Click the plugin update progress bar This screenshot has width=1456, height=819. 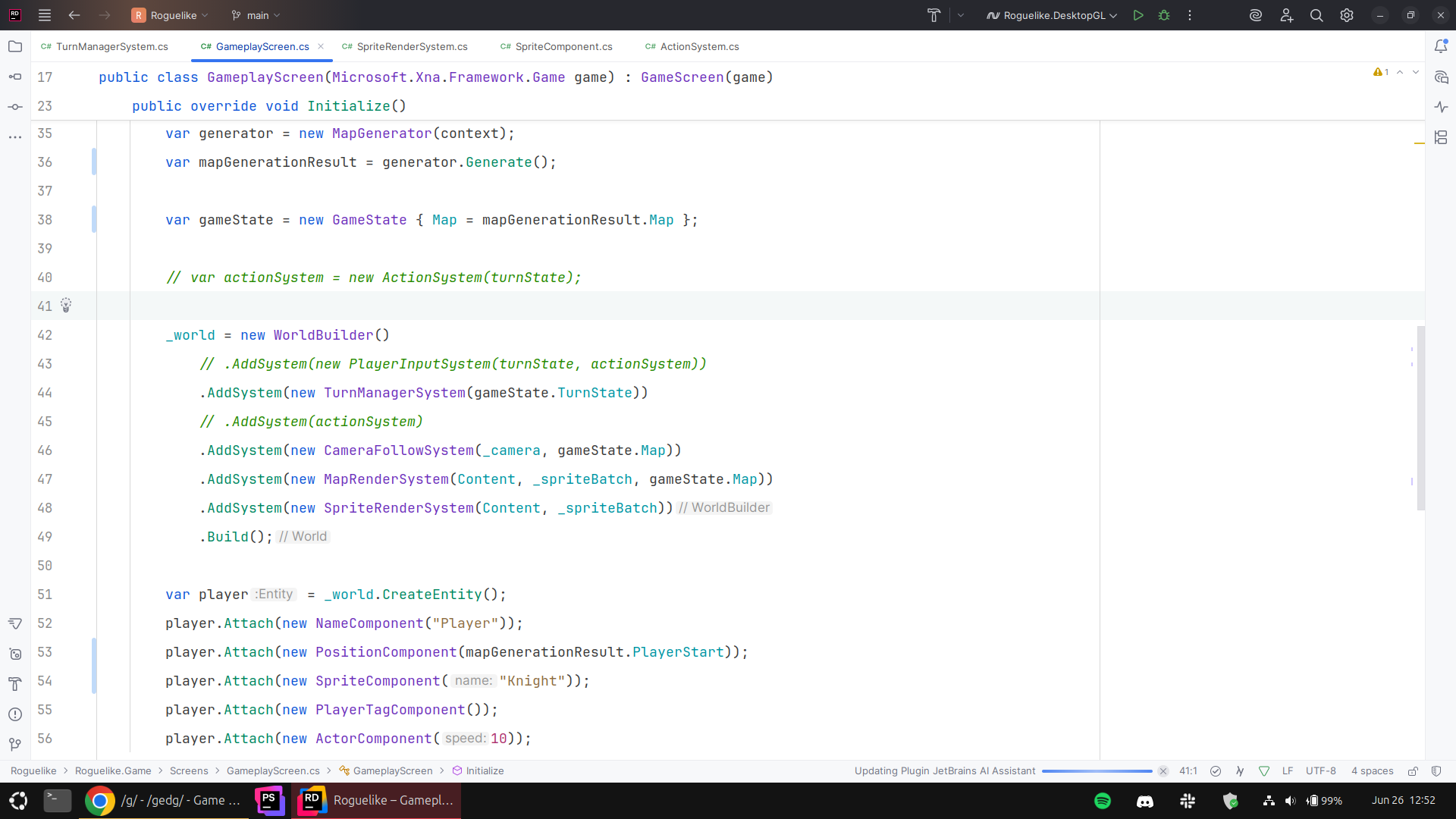(x=1097, y=771)
